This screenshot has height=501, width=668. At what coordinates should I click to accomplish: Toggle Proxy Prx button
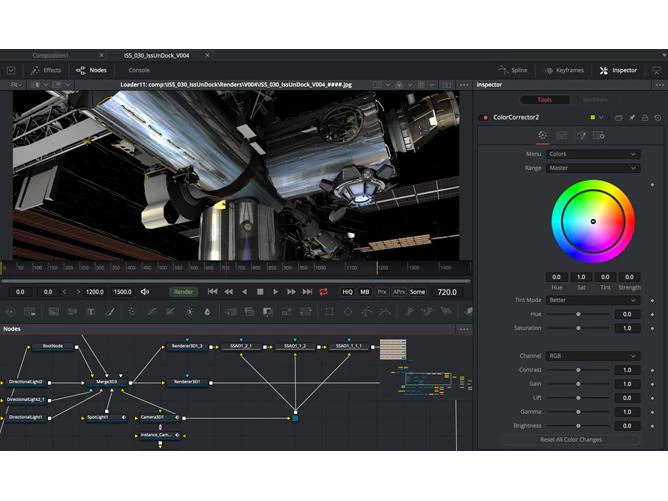coord(382,292)
